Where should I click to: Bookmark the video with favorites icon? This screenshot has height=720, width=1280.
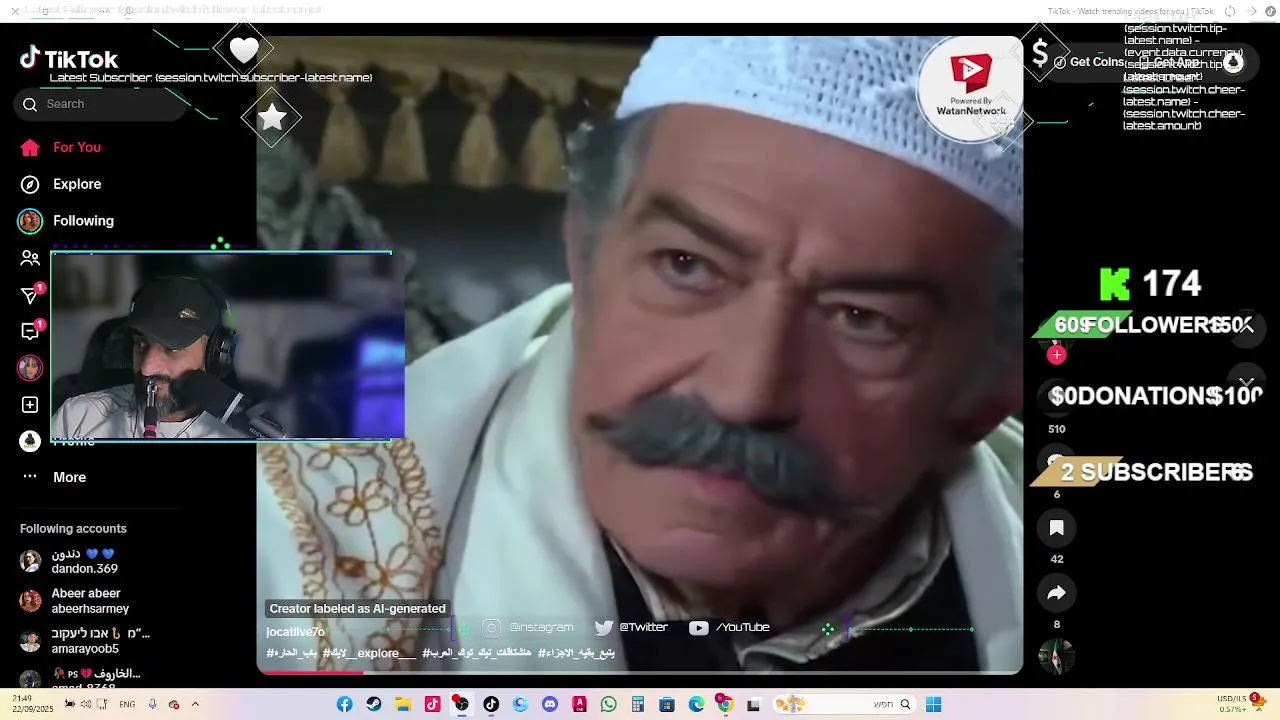pyautogui.click(x=1057, y=528)
